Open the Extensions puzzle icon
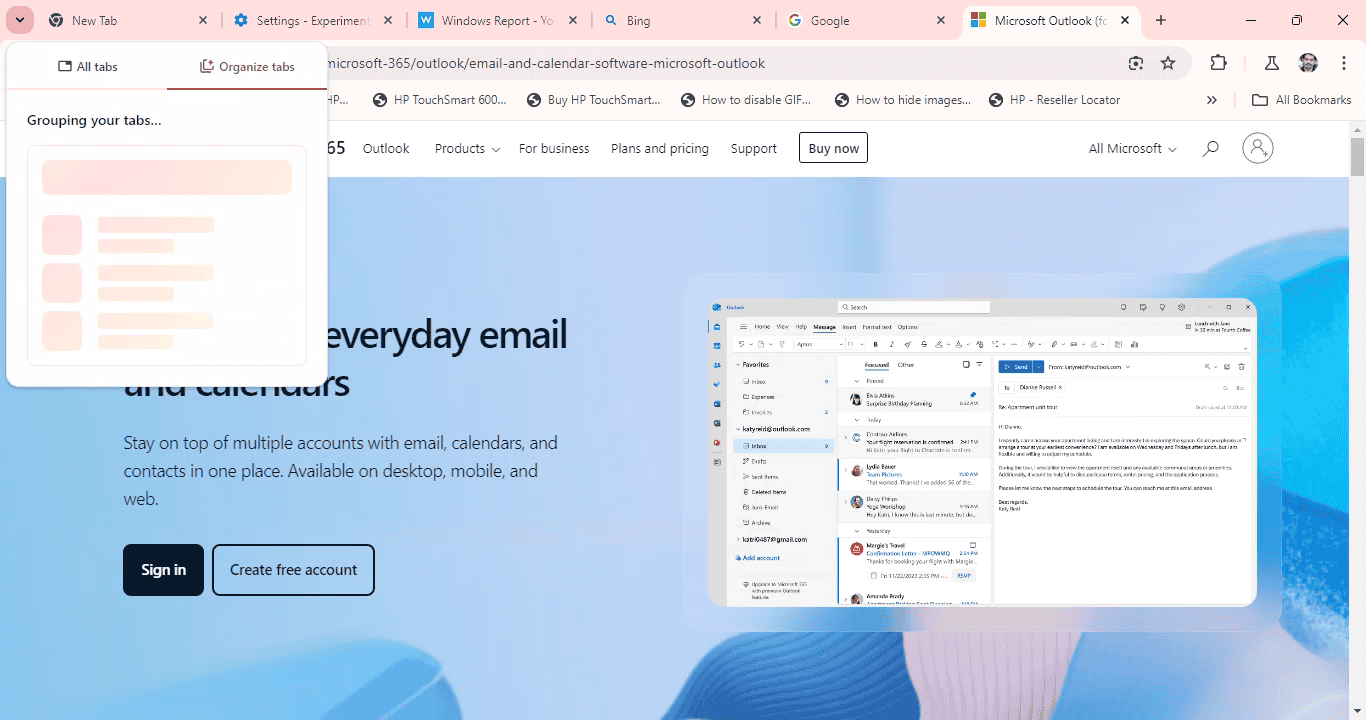The height and width of the screenshot is (720, 1366). pyautogui.click(x=1218, y=63)
